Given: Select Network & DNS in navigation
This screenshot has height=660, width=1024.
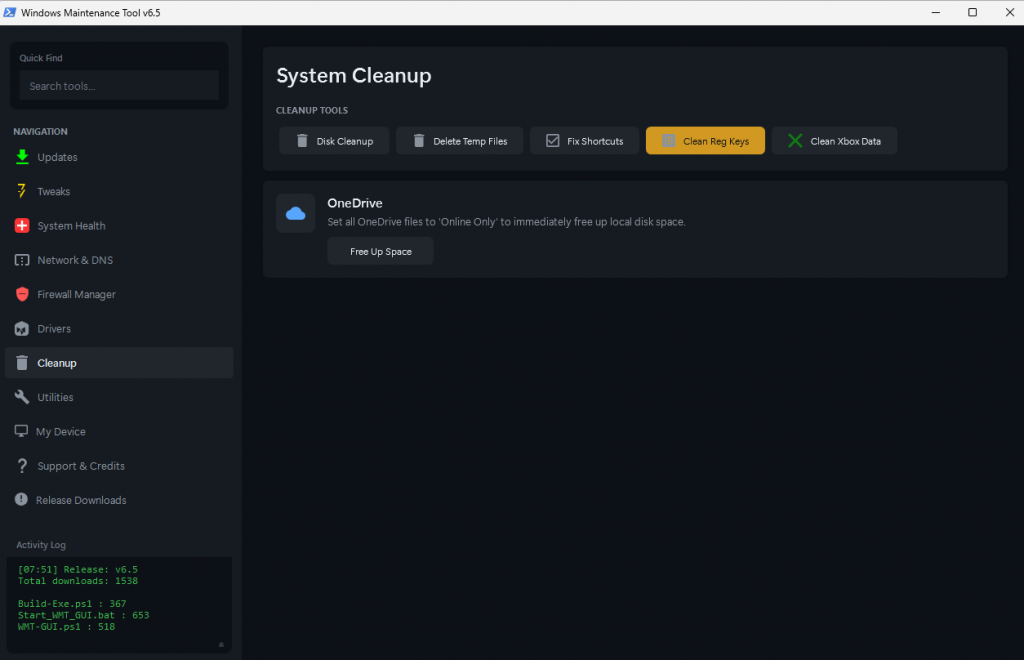Looking at the screenshot, I should 119,260.
